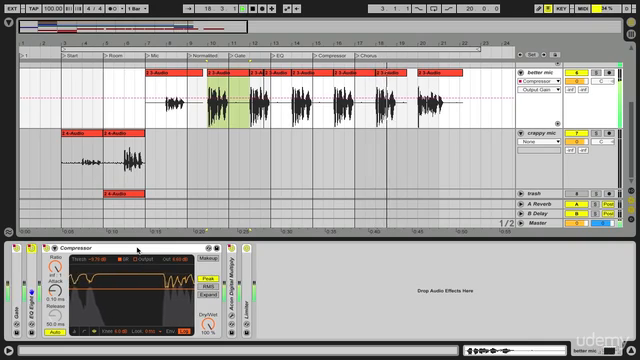Fold the crappy mic track

tap(521, 133)
